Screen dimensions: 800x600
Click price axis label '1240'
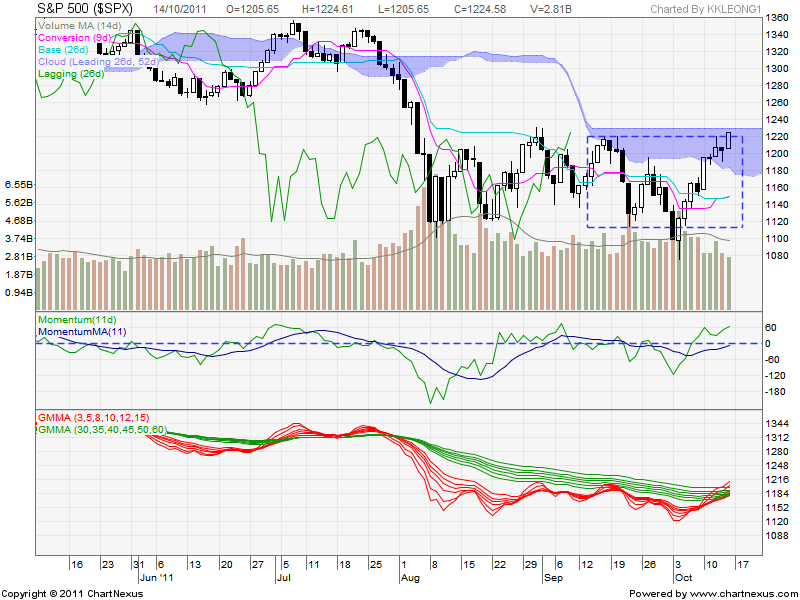coord(777,120)
